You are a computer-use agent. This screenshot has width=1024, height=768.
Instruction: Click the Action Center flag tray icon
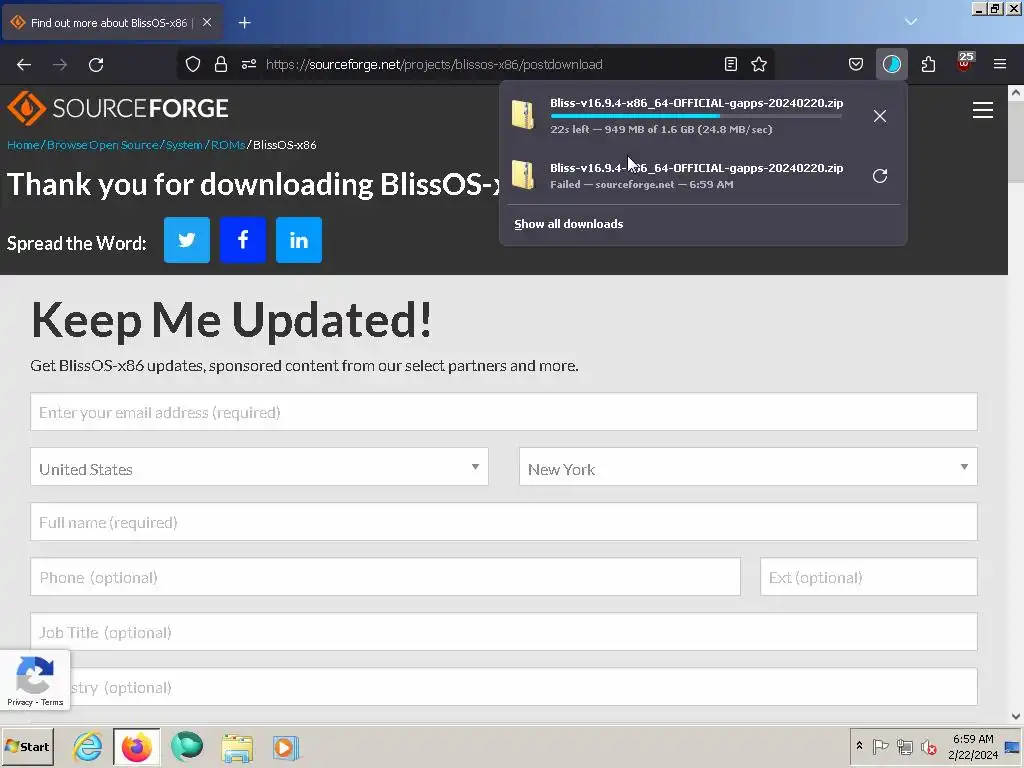tap(880, 746)
